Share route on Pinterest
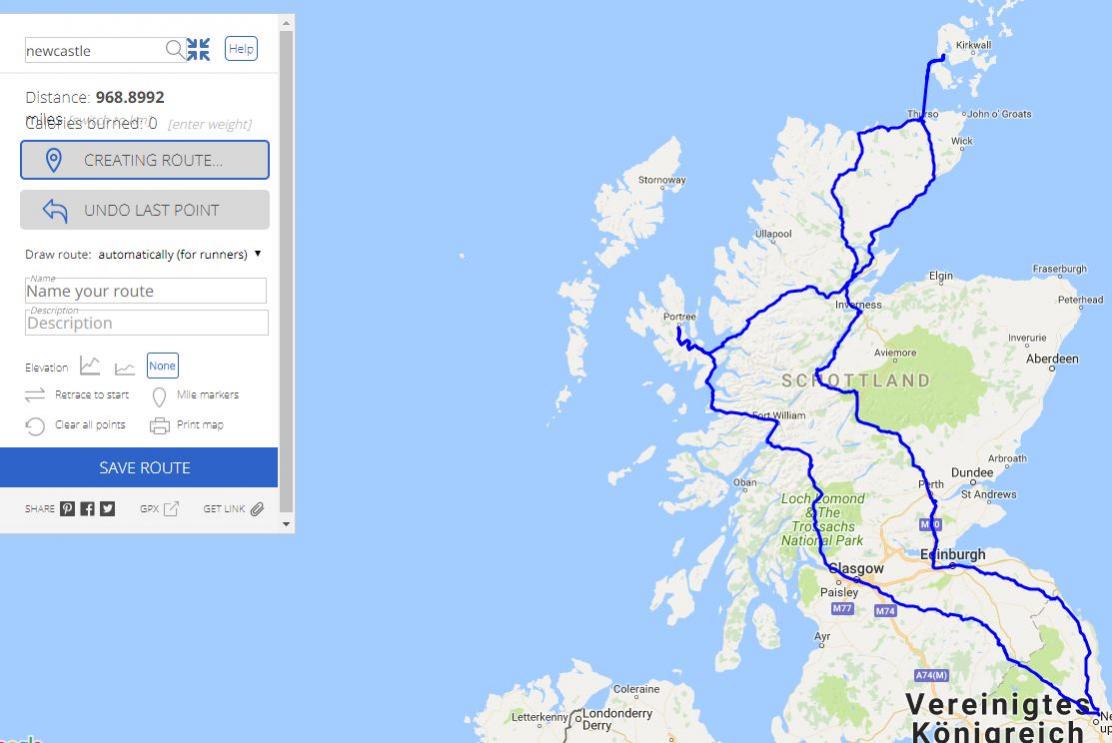 [67, 508]
